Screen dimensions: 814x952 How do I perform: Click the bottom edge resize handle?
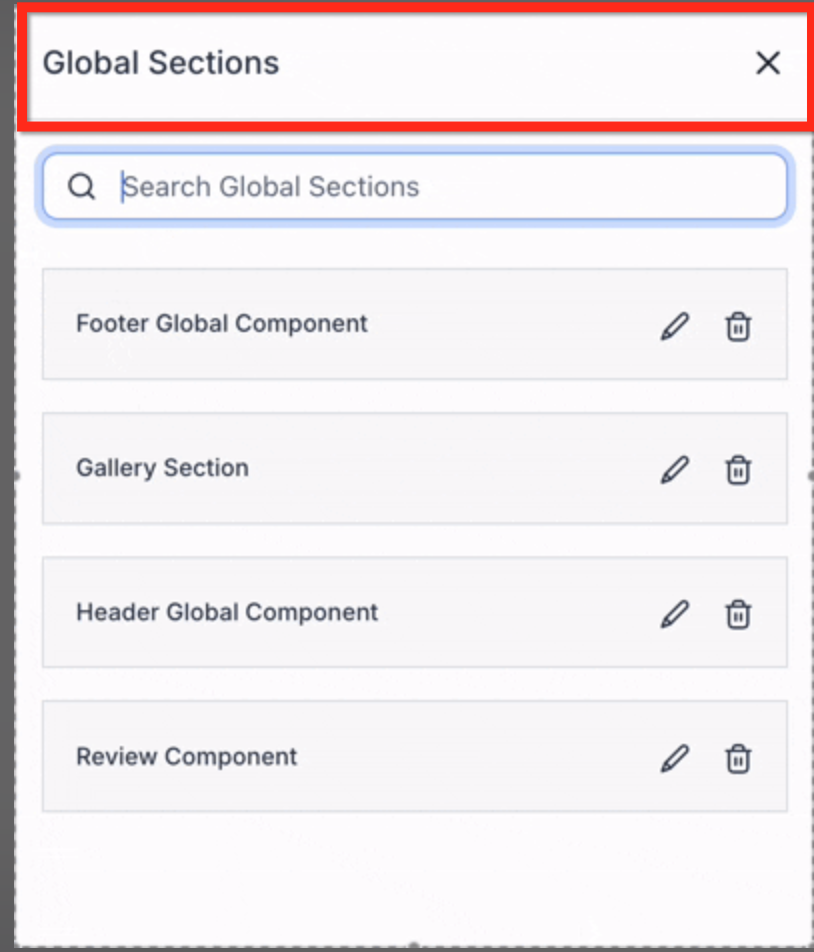414,945
